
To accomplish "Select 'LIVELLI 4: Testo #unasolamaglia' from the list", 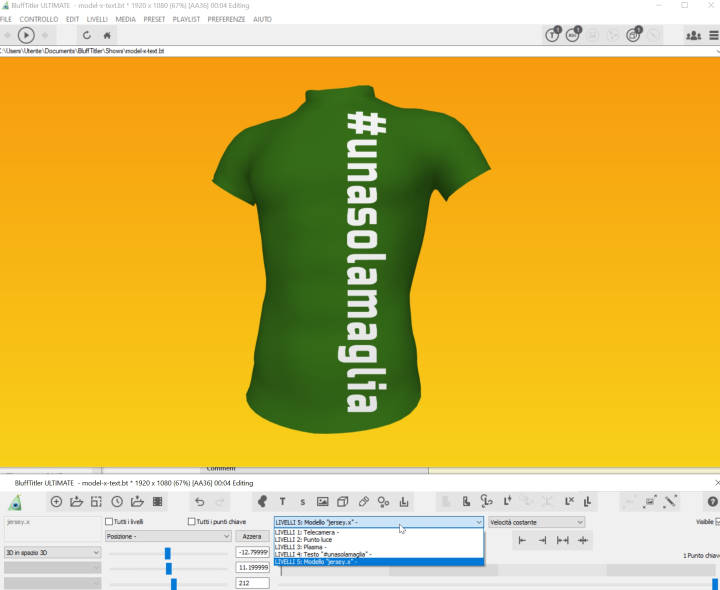I will tap(379, 555).
